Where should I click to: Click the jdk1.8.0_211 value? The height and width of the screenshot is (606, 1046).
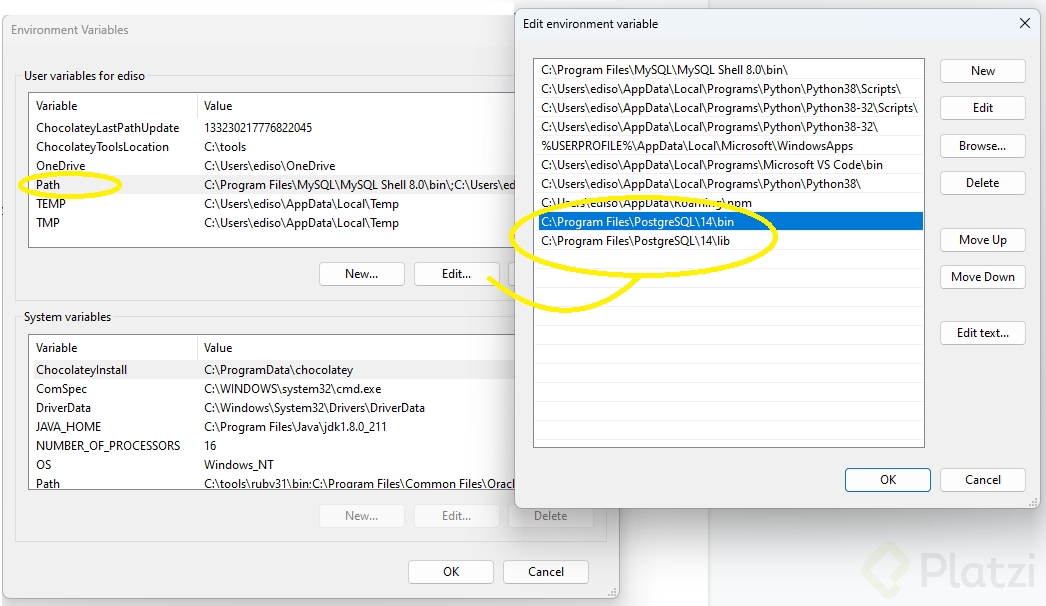(296, 426)
